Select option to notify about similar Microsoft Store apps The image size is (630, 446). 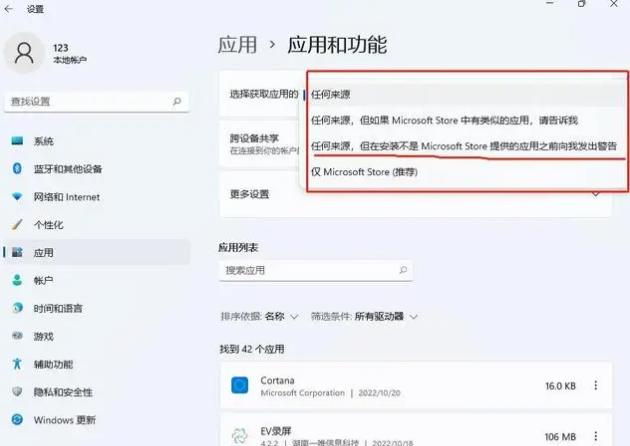coord(466,121)
